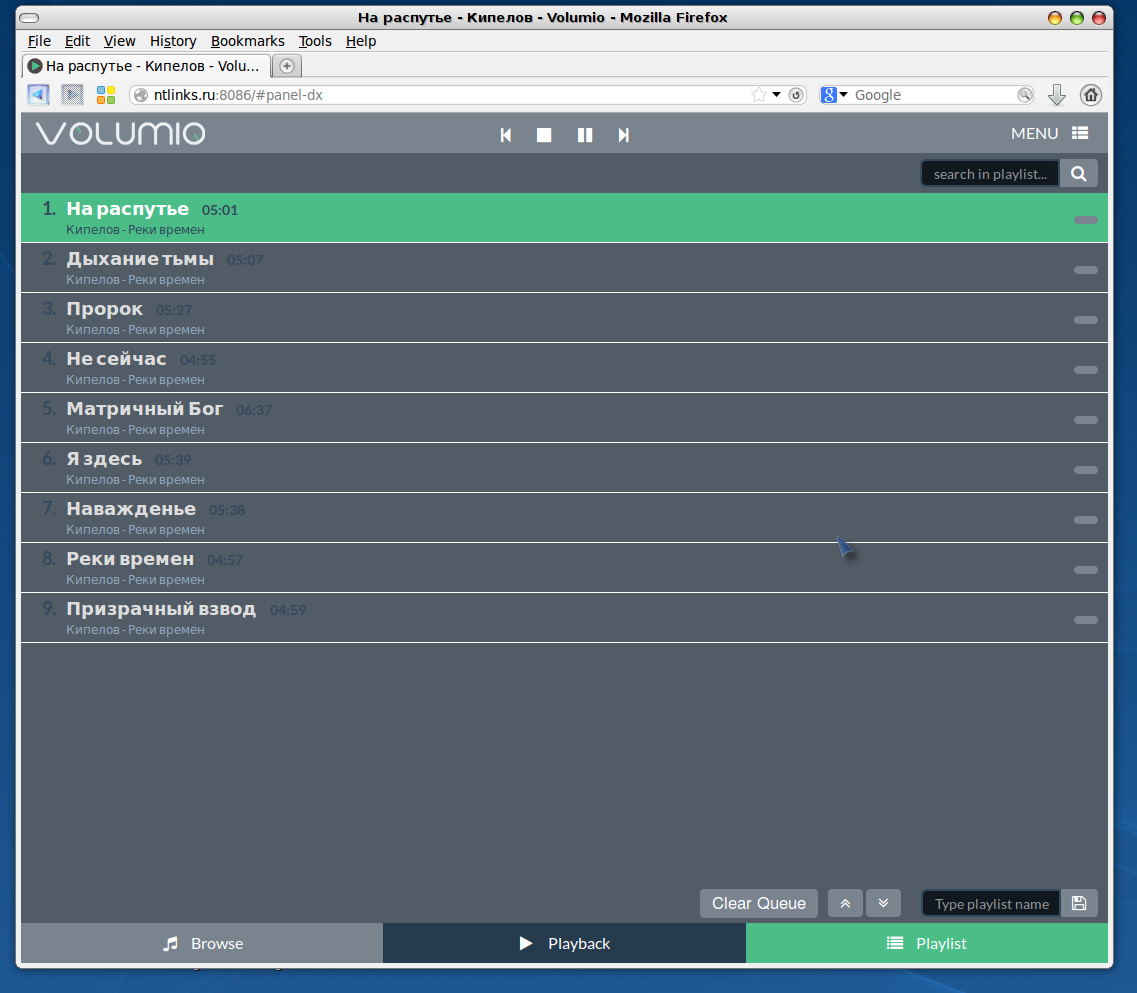Click the colored tab groups grid icon
Image resolution: width=1137 pixels, height=993 pixels.
[106, 95]
